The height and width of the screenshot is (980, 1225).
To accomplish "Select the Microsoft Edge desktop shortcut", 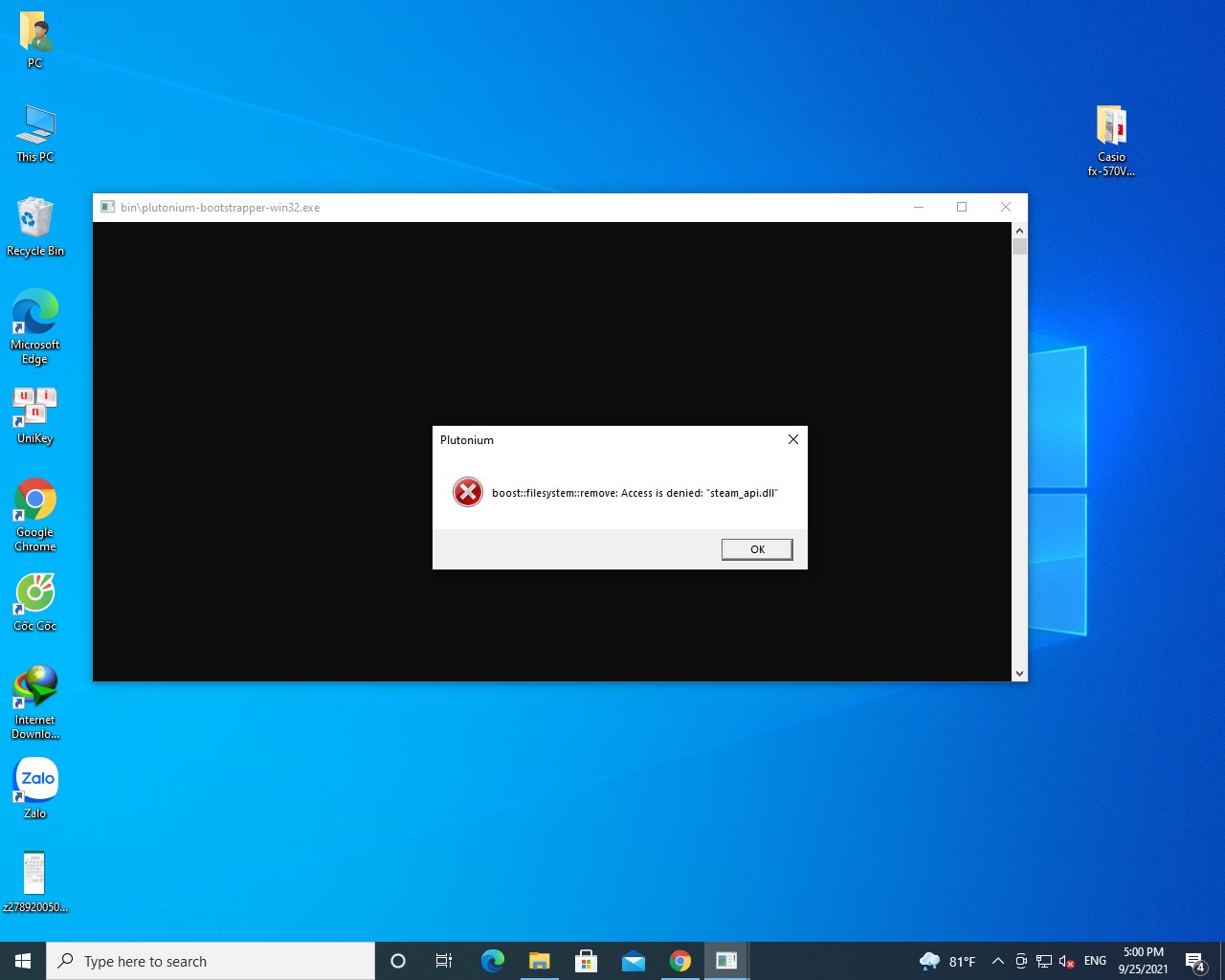I will 35,327.
